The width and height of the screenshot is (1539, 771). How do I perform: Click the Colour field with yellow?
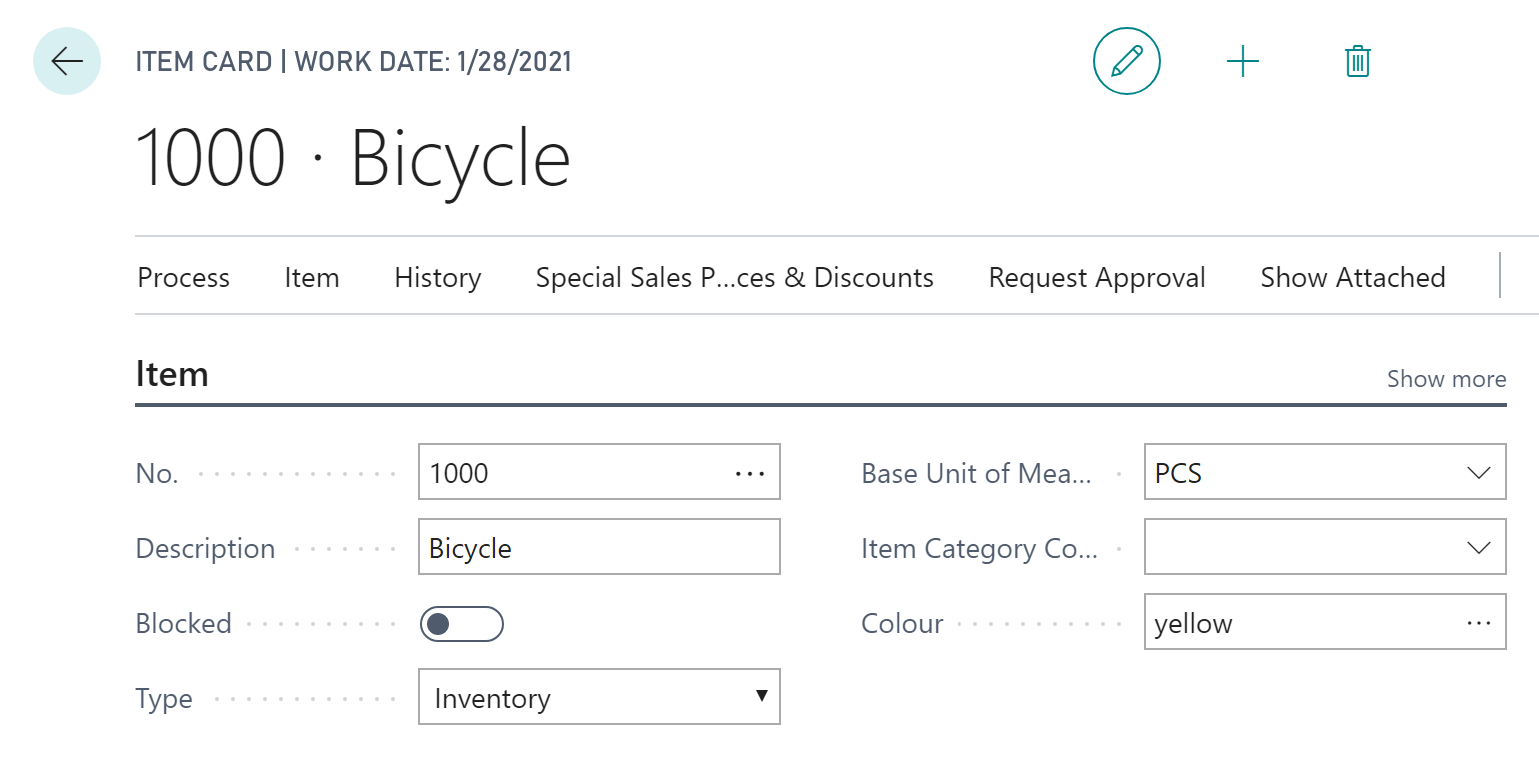tap(1325, 623)
